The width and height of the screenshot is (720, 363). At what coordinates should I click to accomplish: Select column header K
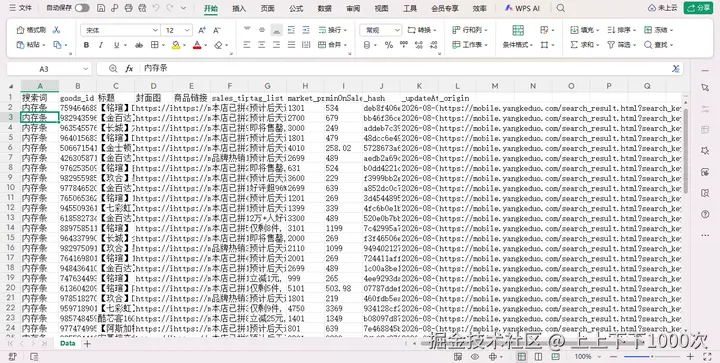[419, 86]
